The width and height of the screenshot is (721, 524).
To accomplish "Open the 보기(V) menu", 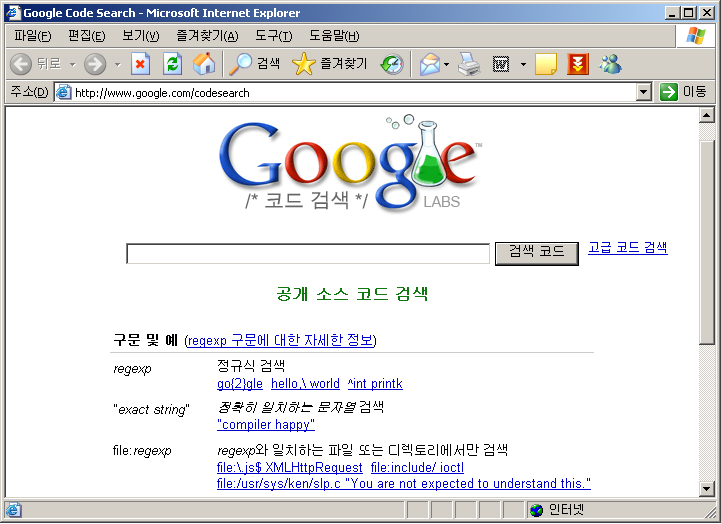I will click(140, 36).
